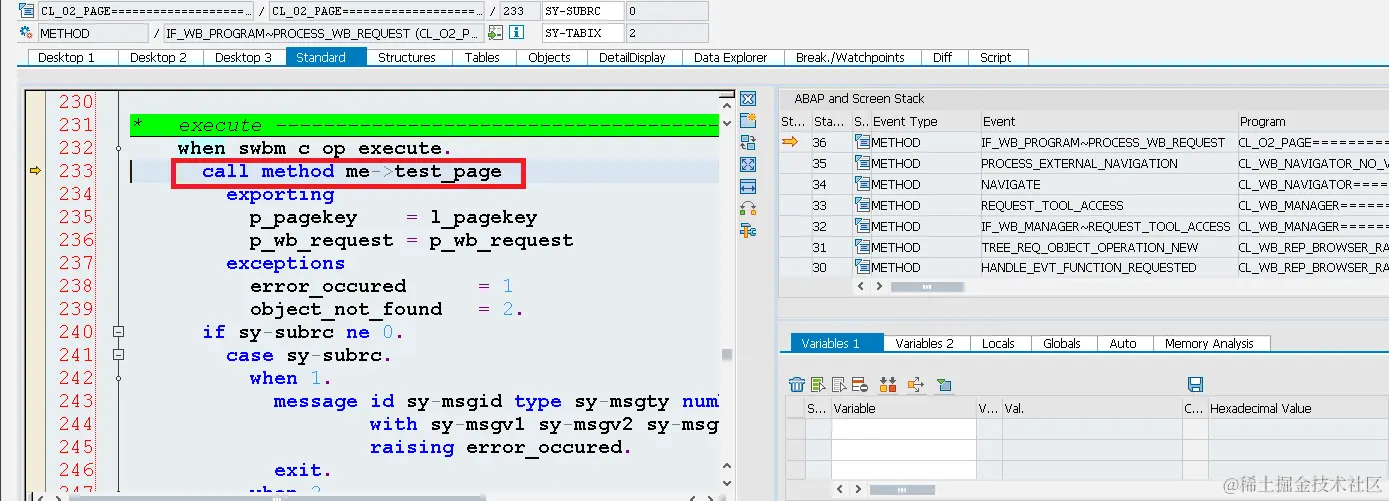1389x501 pixels.
Task: Click the tool services icon in the vertical toolbar
Action: (747, 230)
